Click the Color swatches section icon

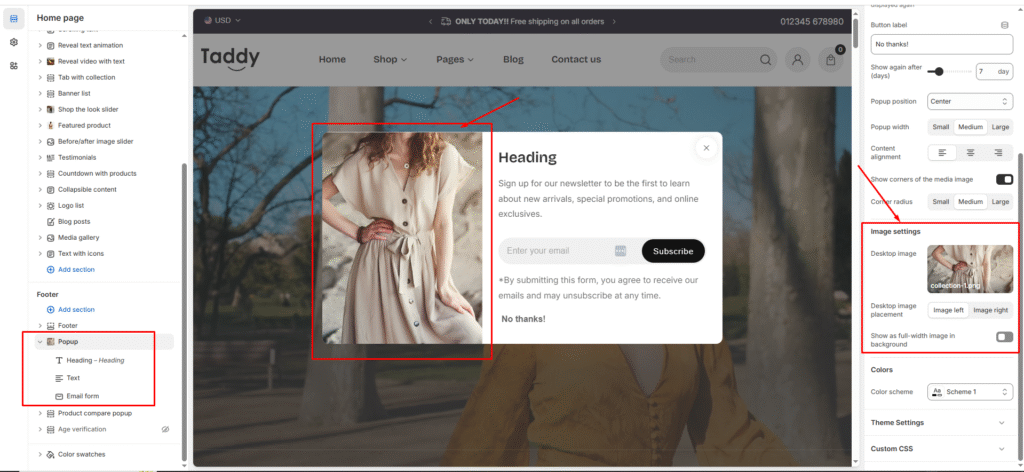tap(50, 454)
